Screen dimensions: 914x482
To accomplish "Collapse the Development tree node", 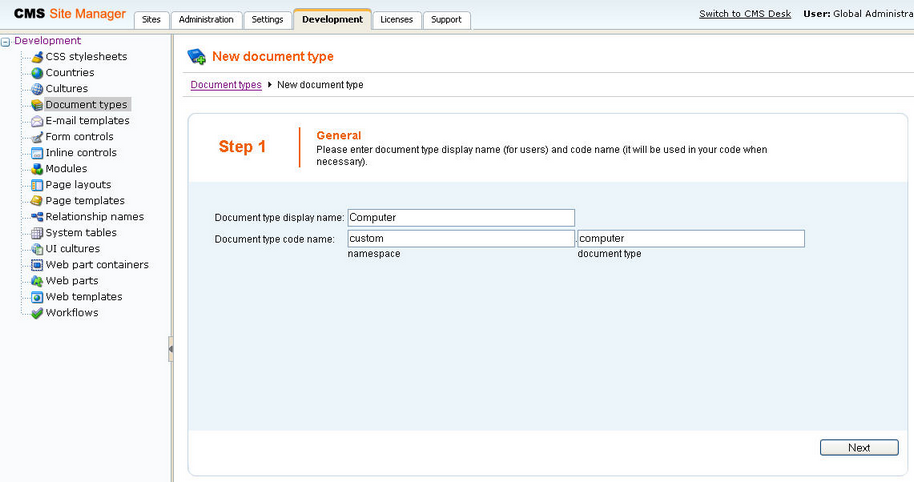I will [5, 42].
